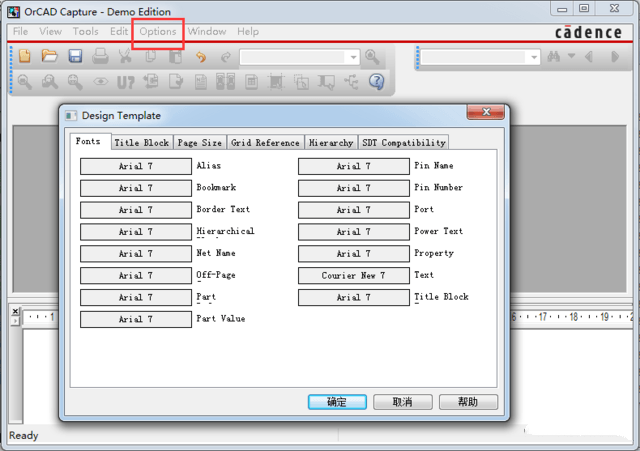Open the View menu

pyautogui.click(x=50, y=31)
